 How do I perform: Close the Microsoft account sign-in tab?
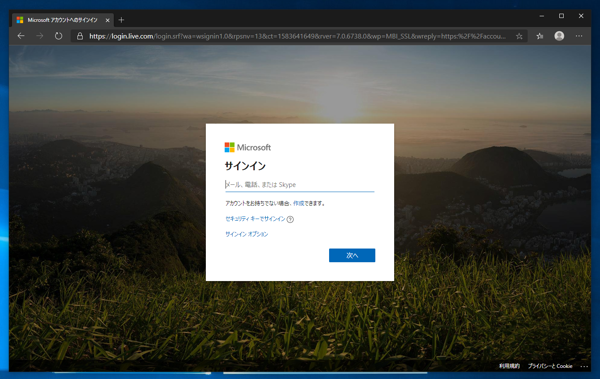coord(108,20)
